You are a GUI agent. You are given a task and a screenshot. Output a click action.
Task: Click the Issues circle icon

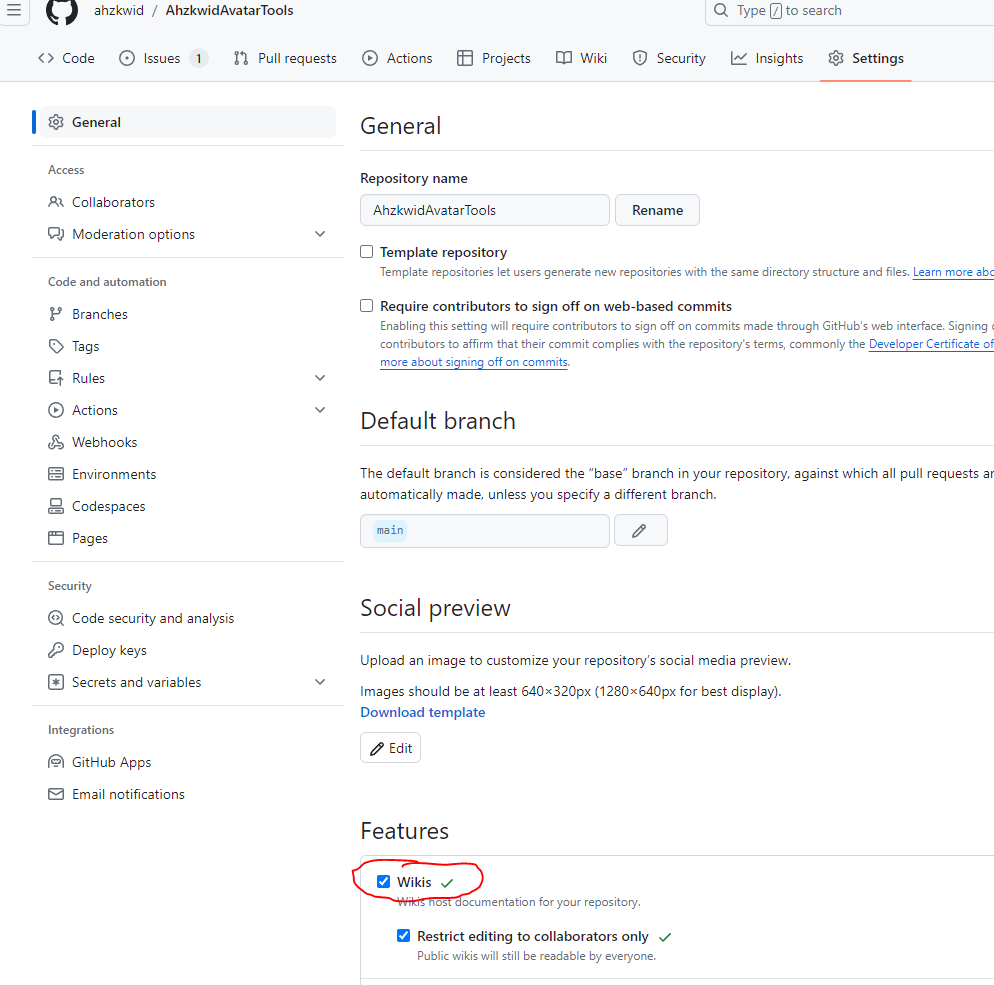click(x=127, y=58)
